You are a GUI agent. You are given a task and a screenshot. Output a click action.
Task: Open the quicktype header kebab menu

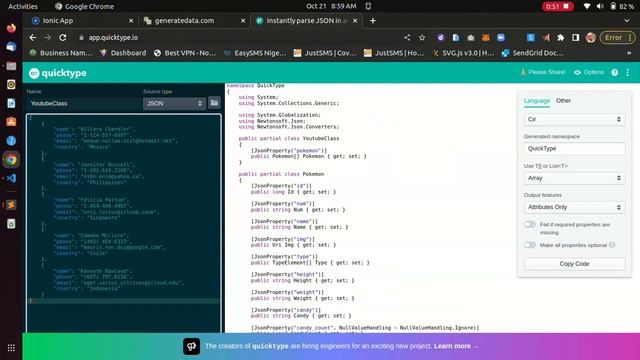[628, 73]
